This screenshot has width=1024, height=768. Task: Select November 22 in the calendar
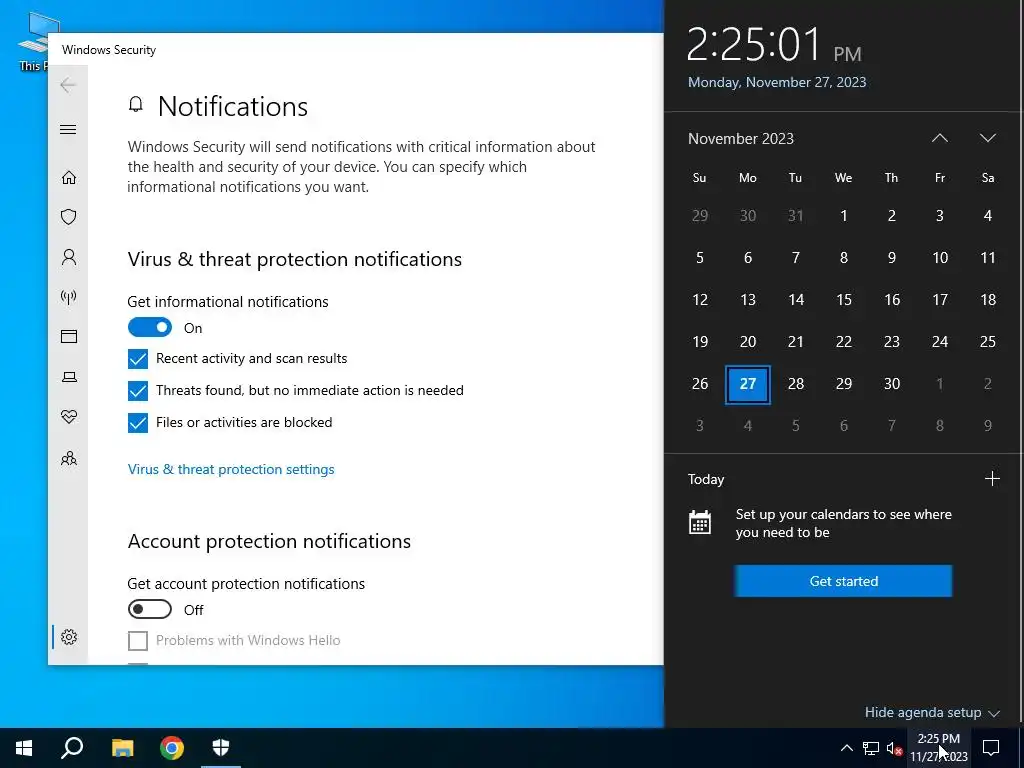844,342
